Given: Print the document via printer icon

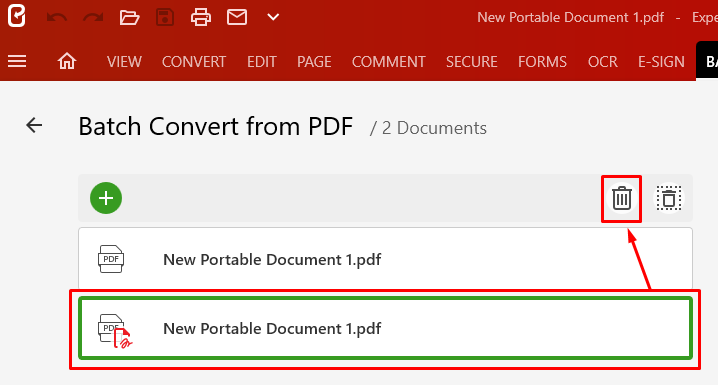Looking at the screenshot, I should (201, 18).
